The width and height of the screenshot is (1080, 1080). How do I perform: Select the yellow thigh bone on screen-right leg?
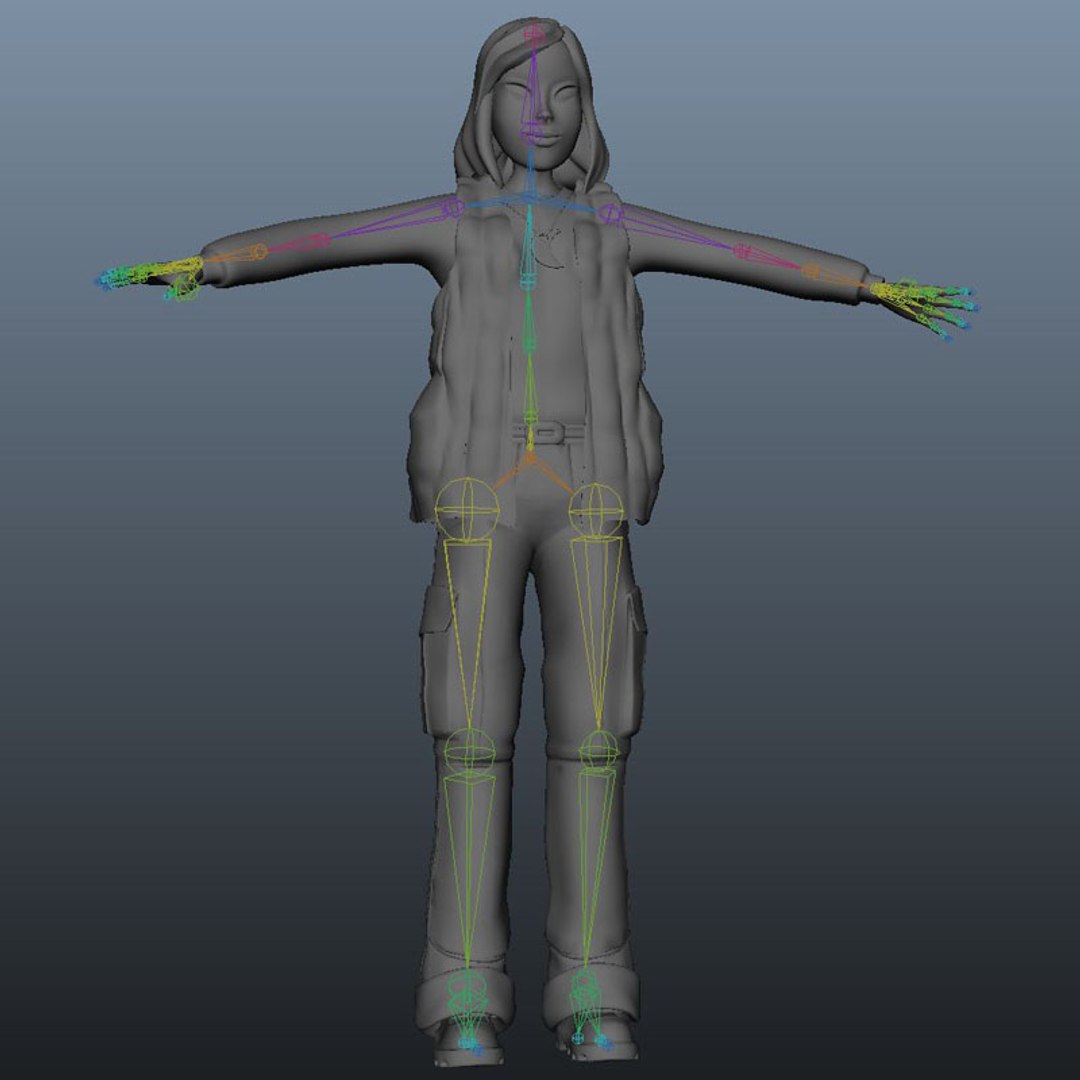[597, 632]
